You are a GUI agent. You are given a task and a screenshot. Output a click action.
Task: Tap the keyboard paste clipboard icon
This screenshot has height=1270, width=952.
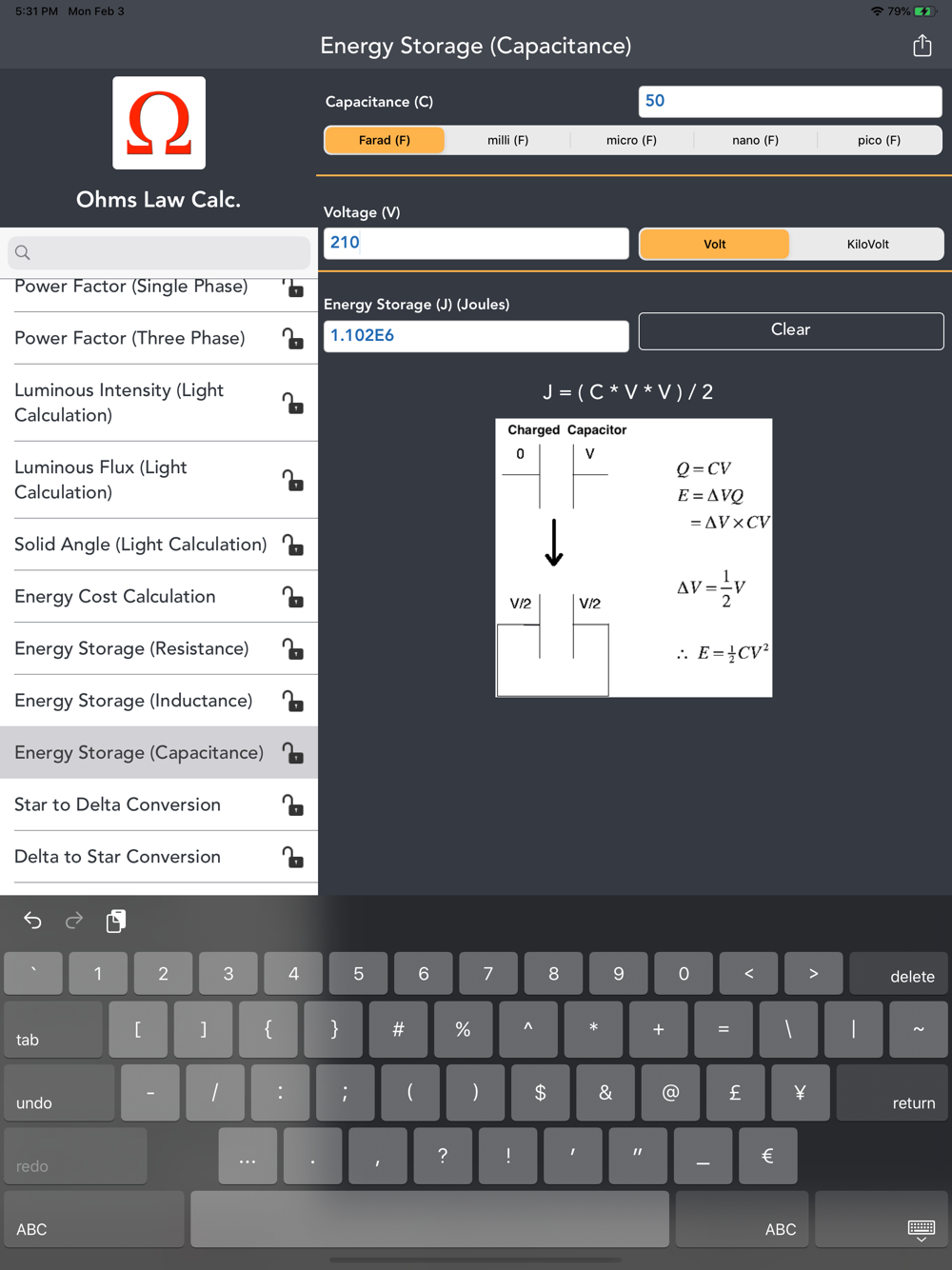click(x=116, y=921)
